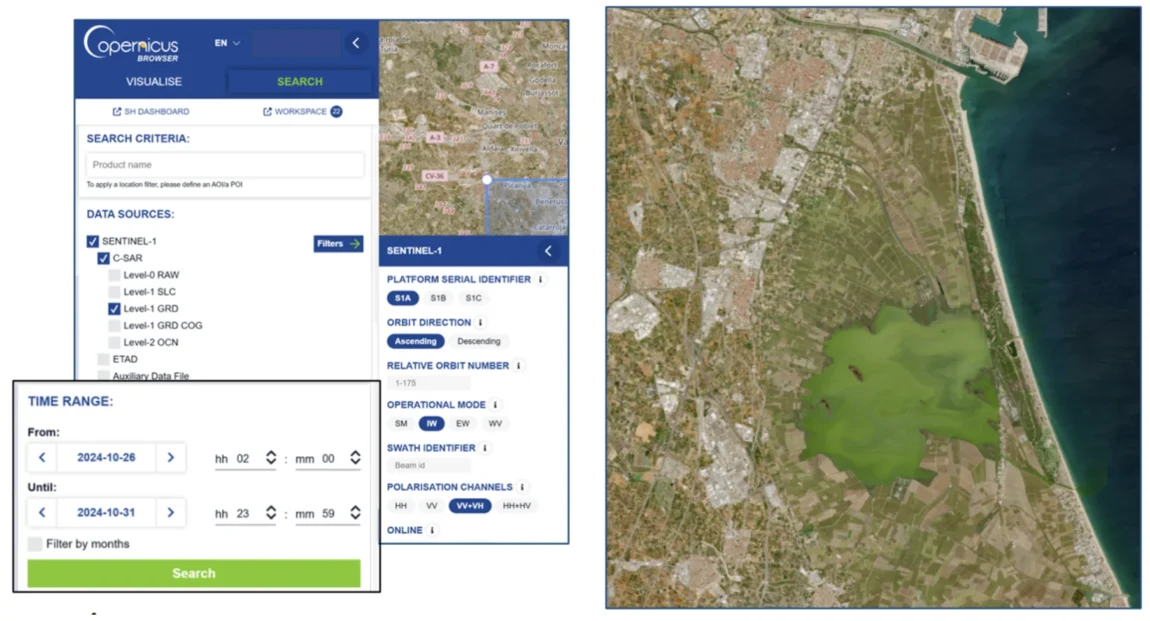The image size is (1150, 621).
Task: Enable the Level-1 GRD COG checkbox
Action: point(114,326)
